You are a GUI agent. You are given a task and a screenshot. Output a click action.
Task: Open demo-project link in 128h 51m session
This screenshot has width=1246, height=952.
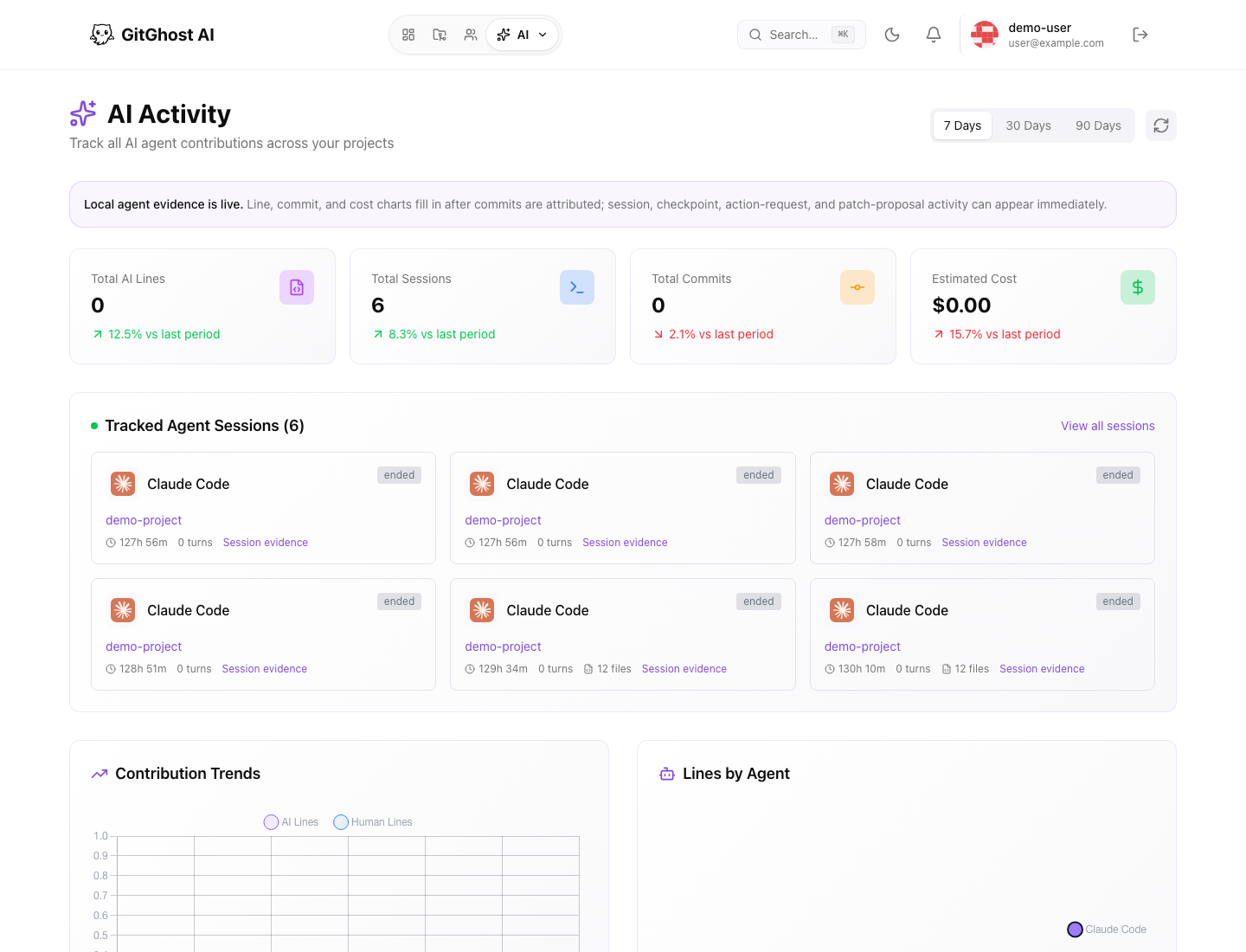coord(144,646)
